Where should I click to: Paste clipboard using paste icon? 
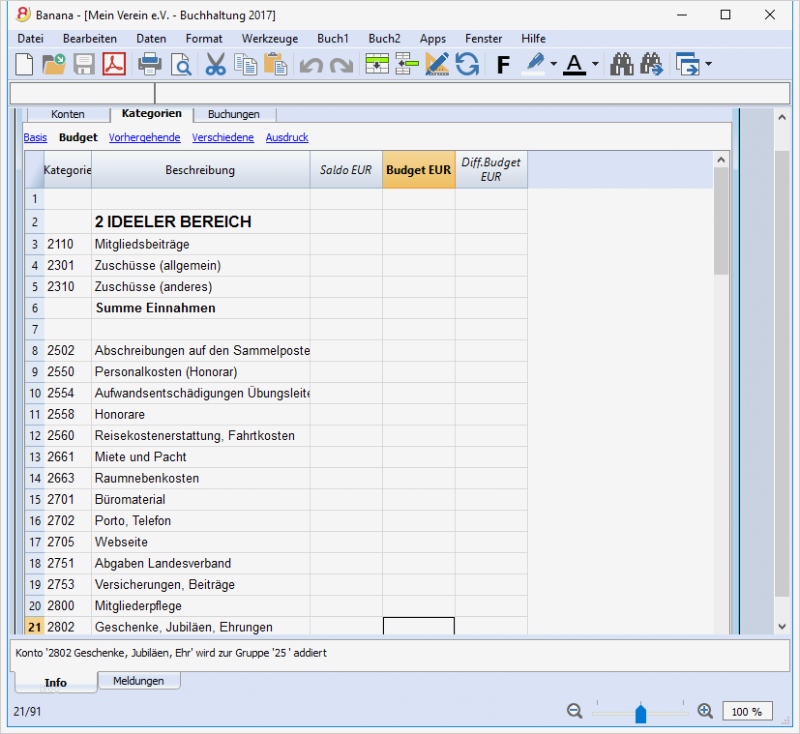point(276,65)
